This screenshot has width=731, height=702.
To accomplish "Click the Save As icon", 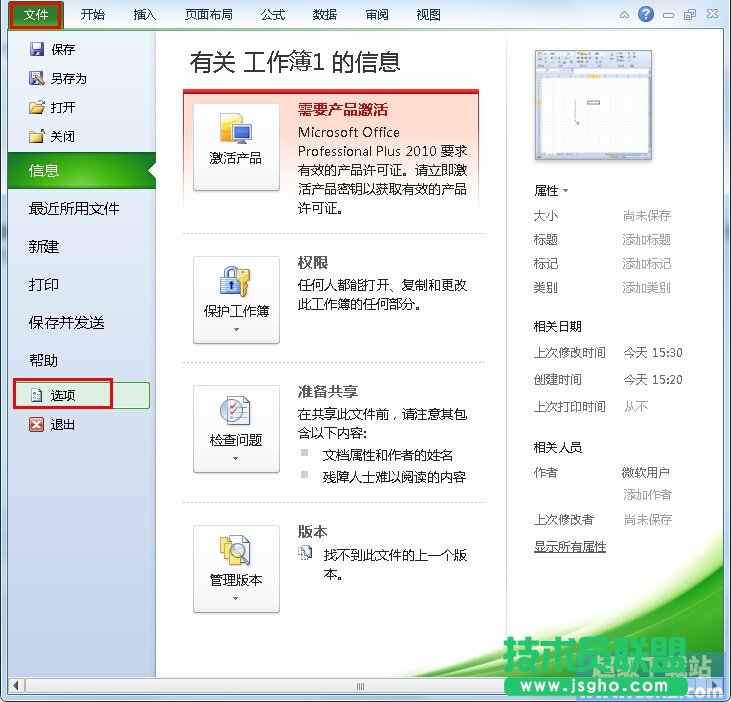I will tap(36, 78).
